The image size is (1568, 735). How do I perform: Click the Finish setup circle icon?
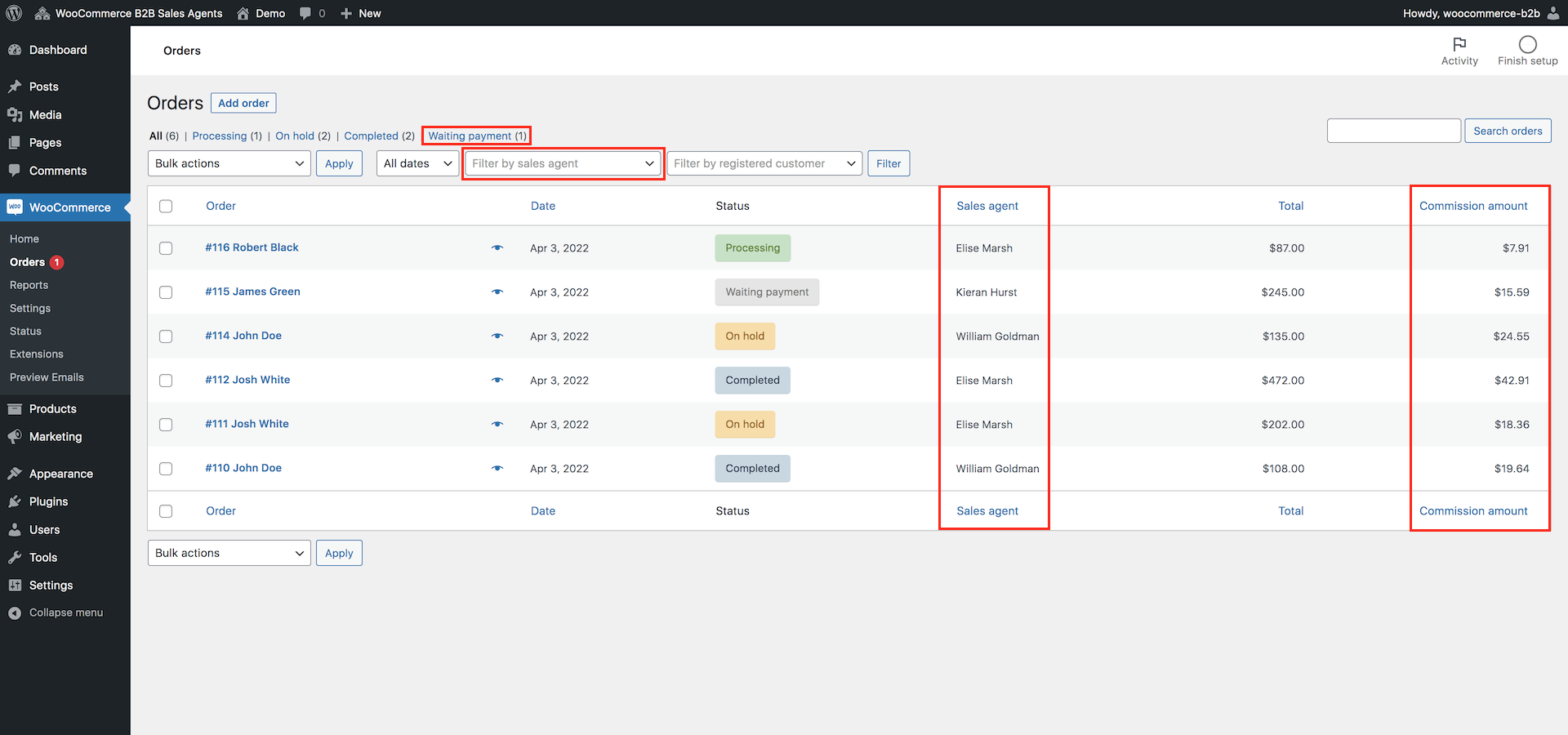[1527, 44]
